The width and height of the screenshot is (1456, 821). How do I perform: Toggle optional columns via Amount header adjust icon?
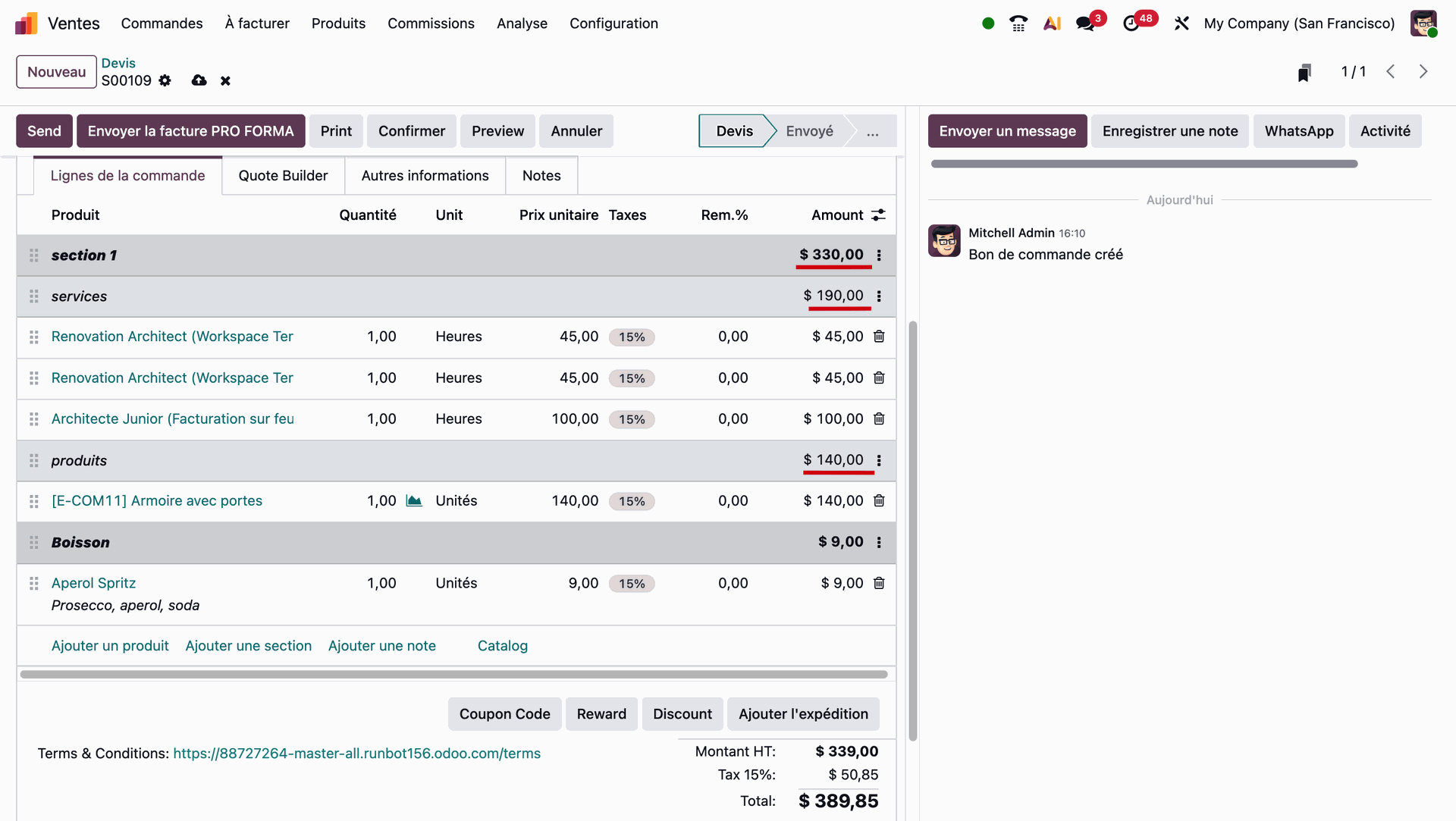[x=878, y=215]
